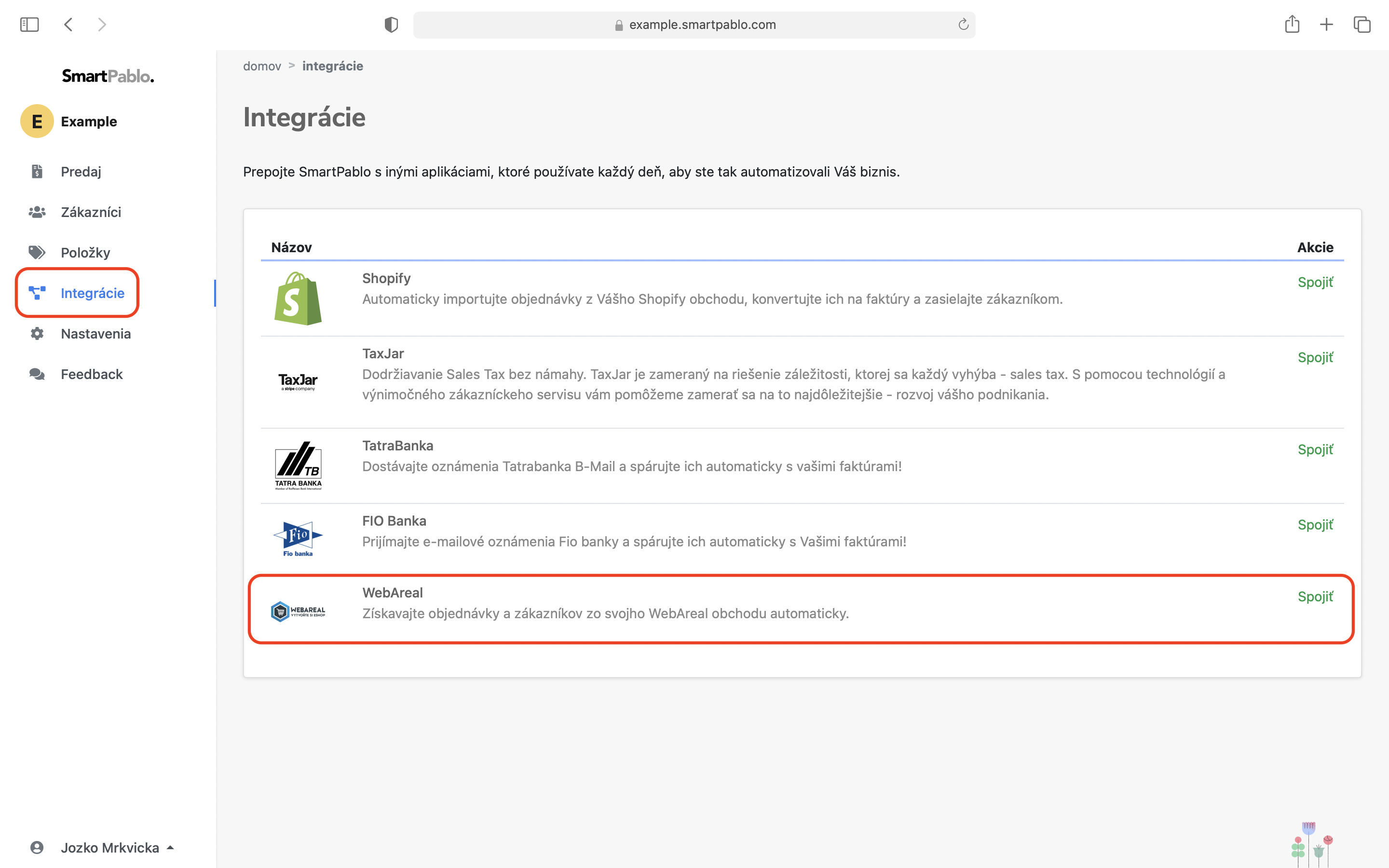Connect TaxJar with its Spojiť link
This screenshot has height=868, width=1389.
pyautogui.click(x=1315, y=357)
